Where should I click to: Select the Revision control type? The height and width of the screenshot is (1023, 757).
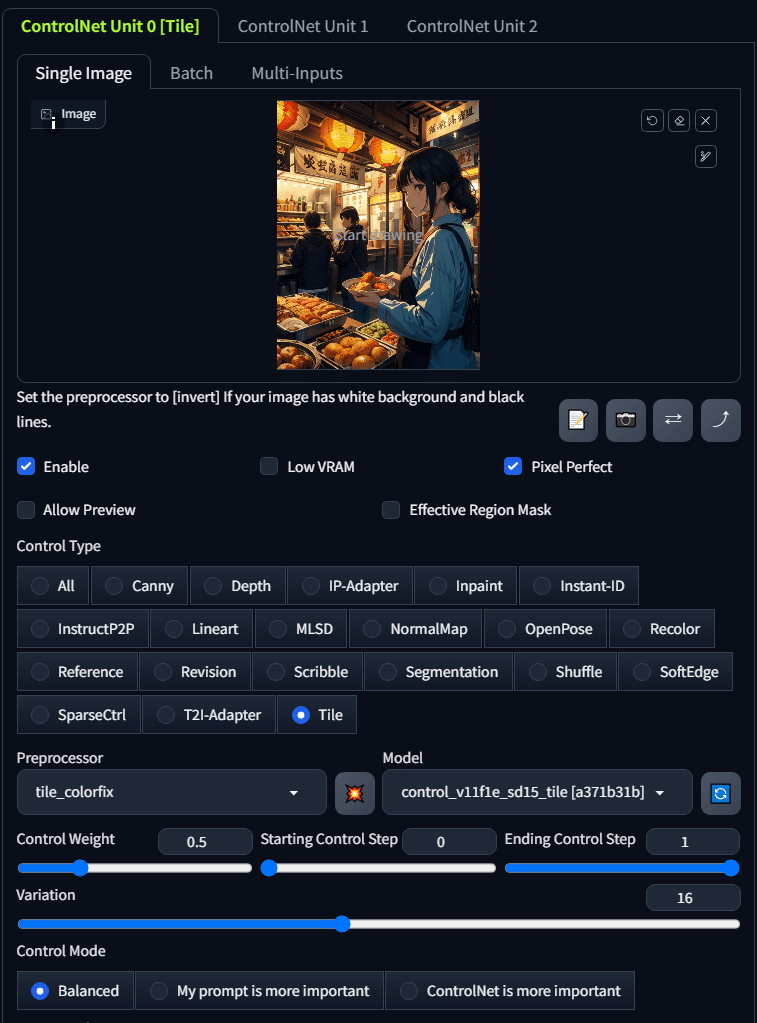click(195, 672)
